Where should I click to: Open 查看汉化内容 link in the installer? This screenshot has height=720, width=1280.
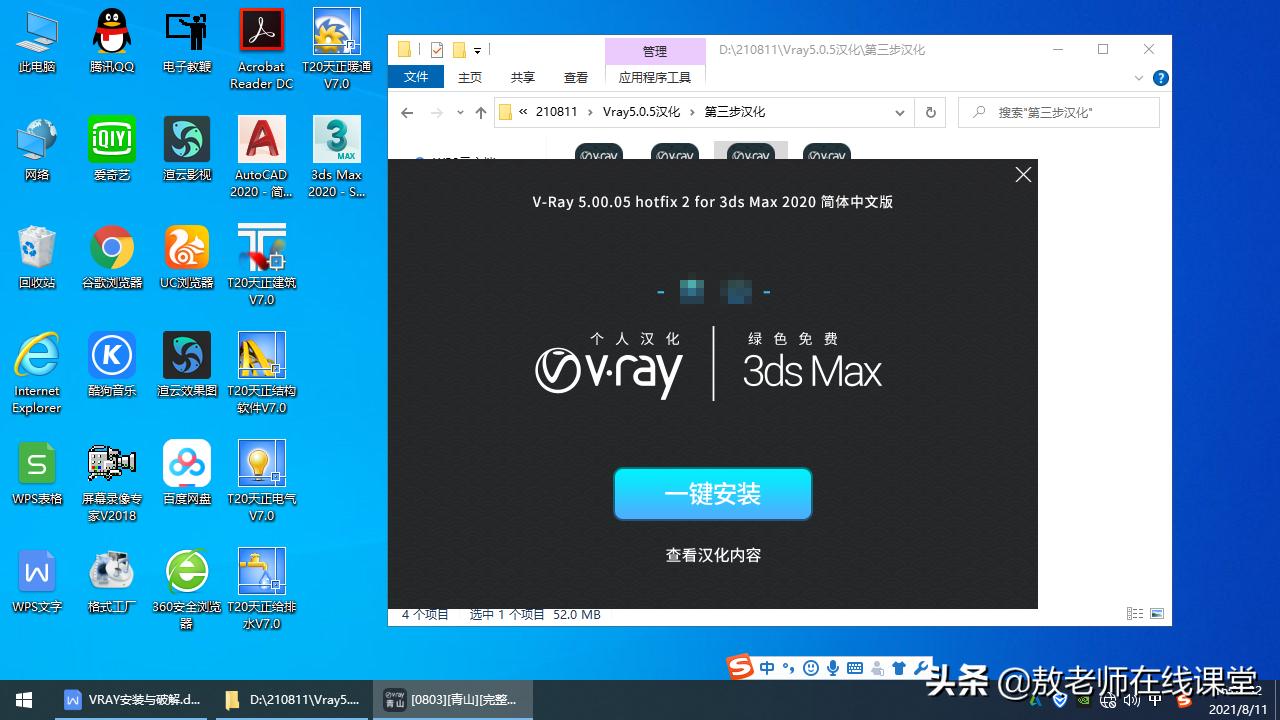(x=712, y=555)
